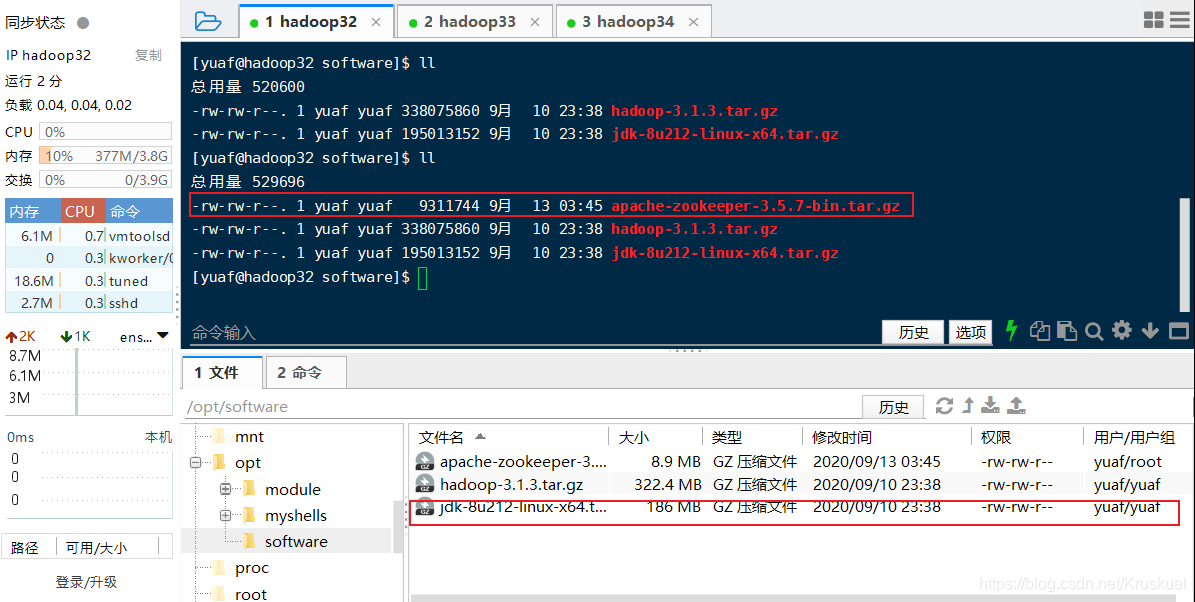Click the CPU usage bar
Viewport: 1195px width, 602px height.
105,132
